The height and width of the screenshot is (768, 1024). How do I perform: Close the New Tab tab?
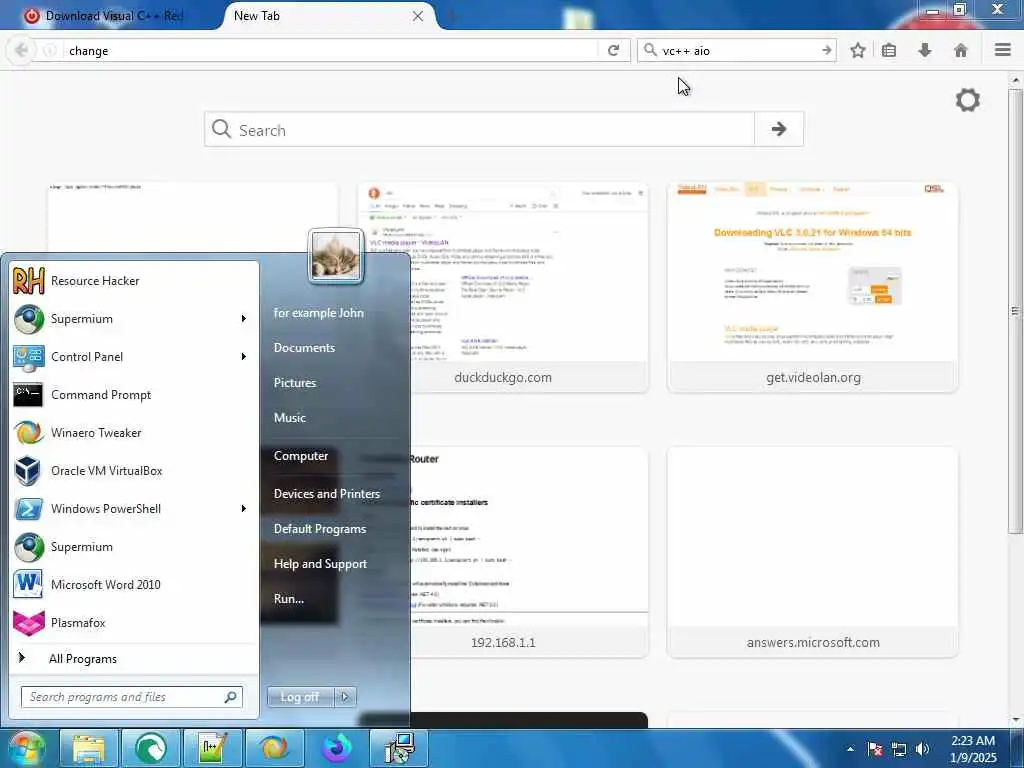pos(418,16)
